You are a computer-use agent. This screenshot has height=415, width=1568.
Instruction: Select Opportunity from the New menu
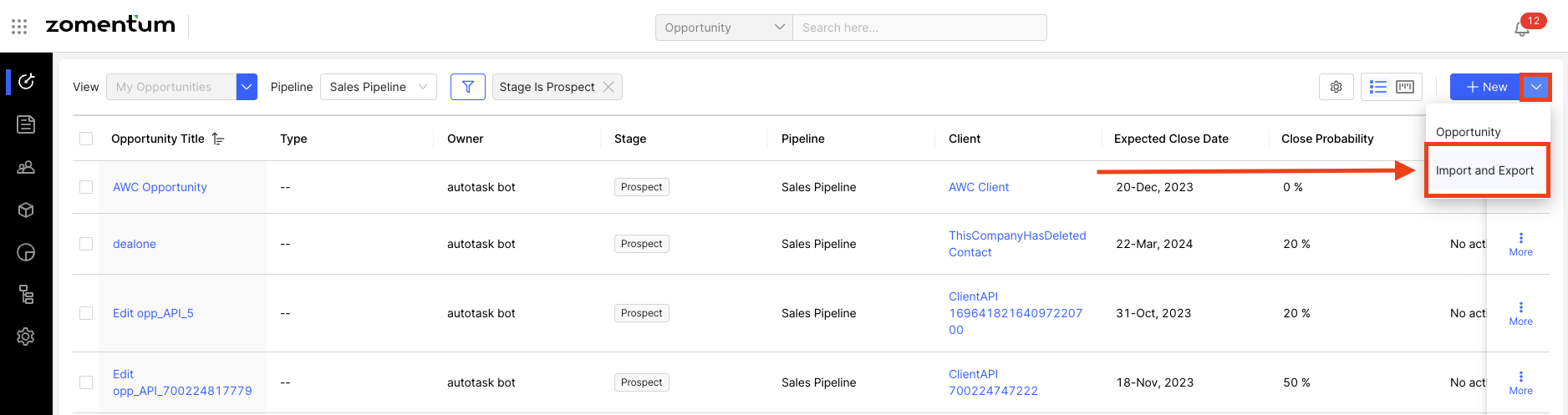(1468, 132)
